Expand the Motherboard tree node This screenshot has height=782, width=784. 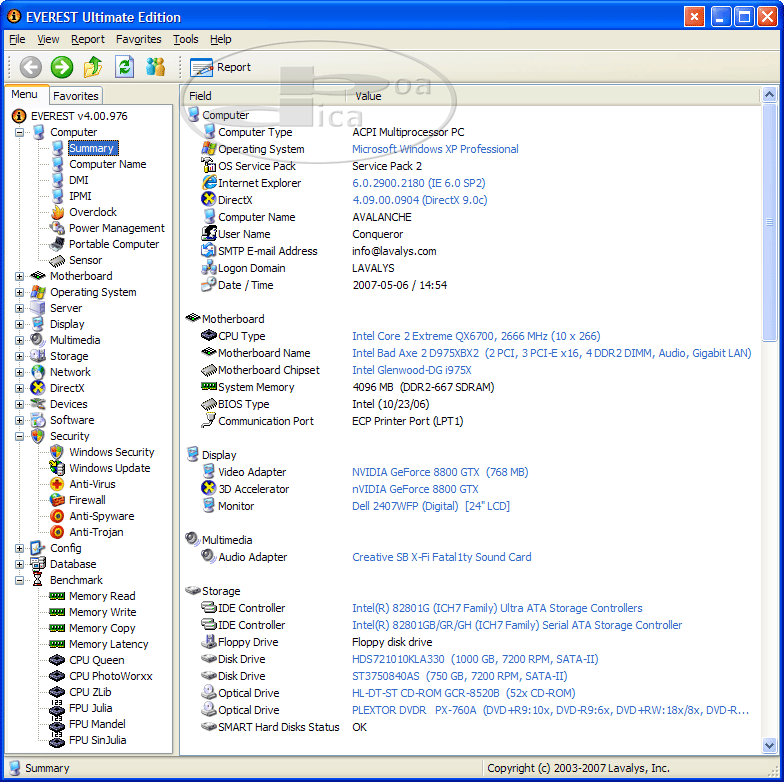[20, 276]
